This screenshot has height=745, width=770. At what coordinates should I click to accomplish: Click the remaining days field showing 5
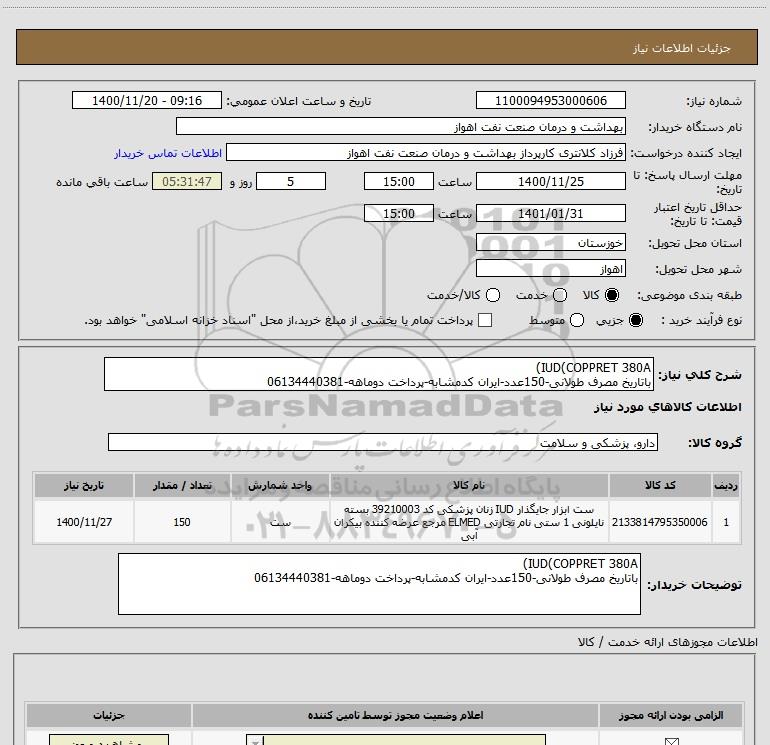coord(291,181)
